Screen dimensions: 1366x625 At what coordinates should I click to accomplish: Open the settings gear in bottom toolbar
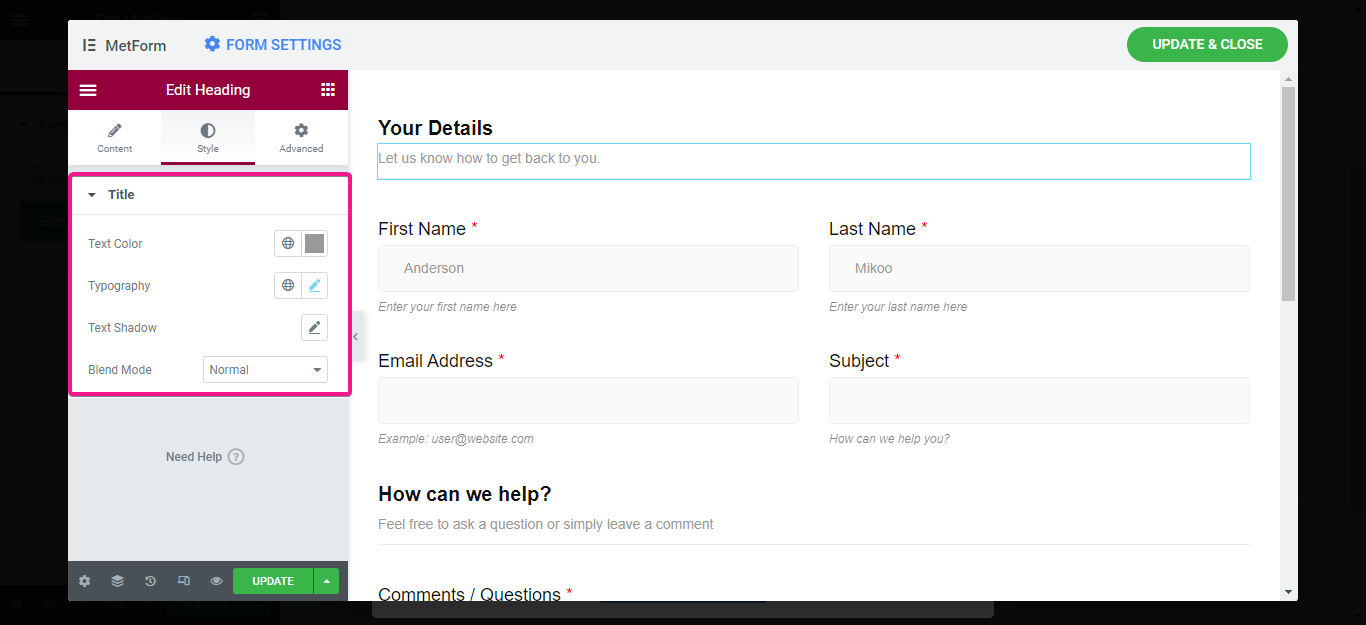tap(84, 581)
